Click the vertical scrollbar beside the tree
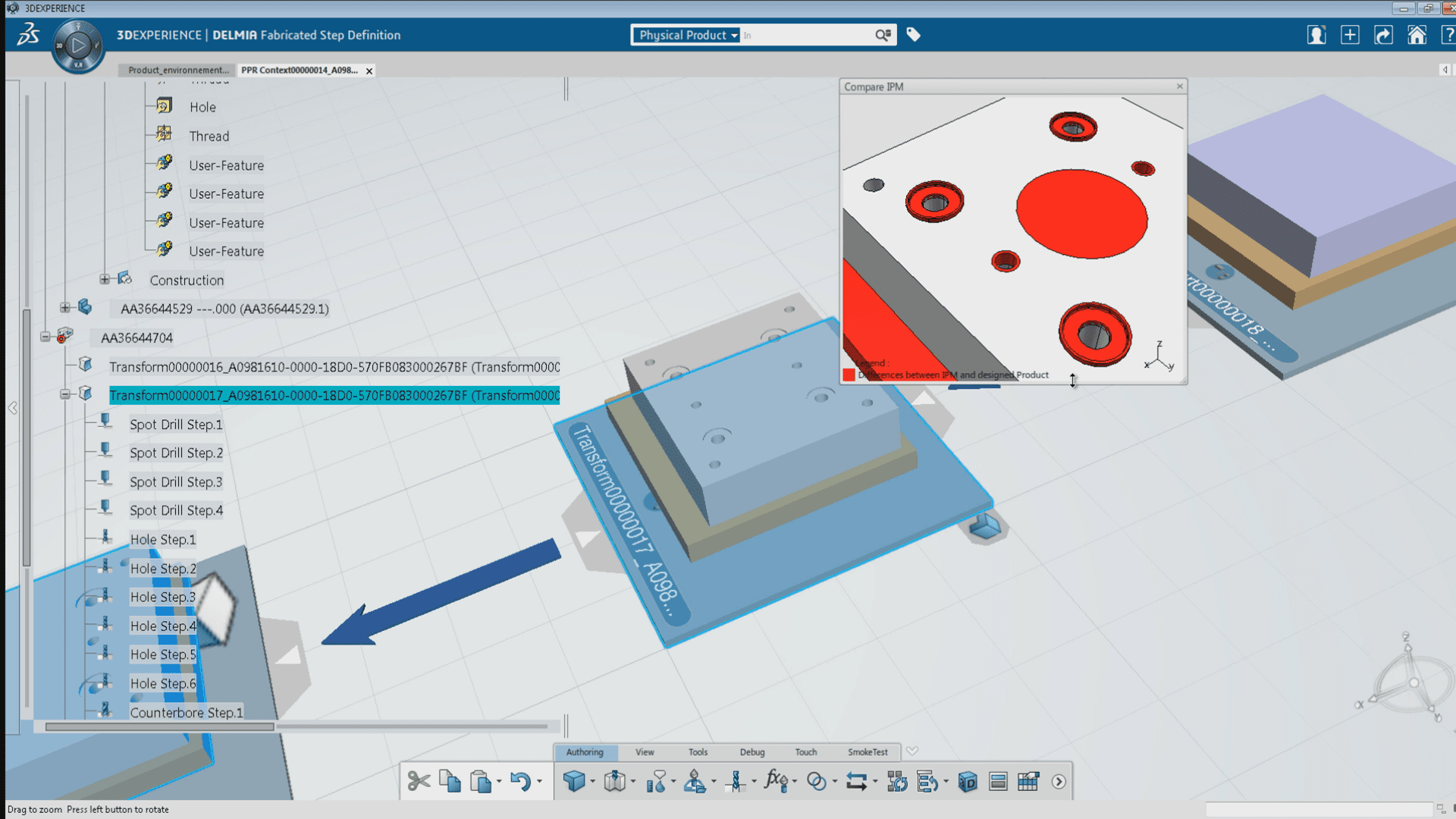Image resolution: width=1456 pixels, height=819 pixels. point(27,437)
